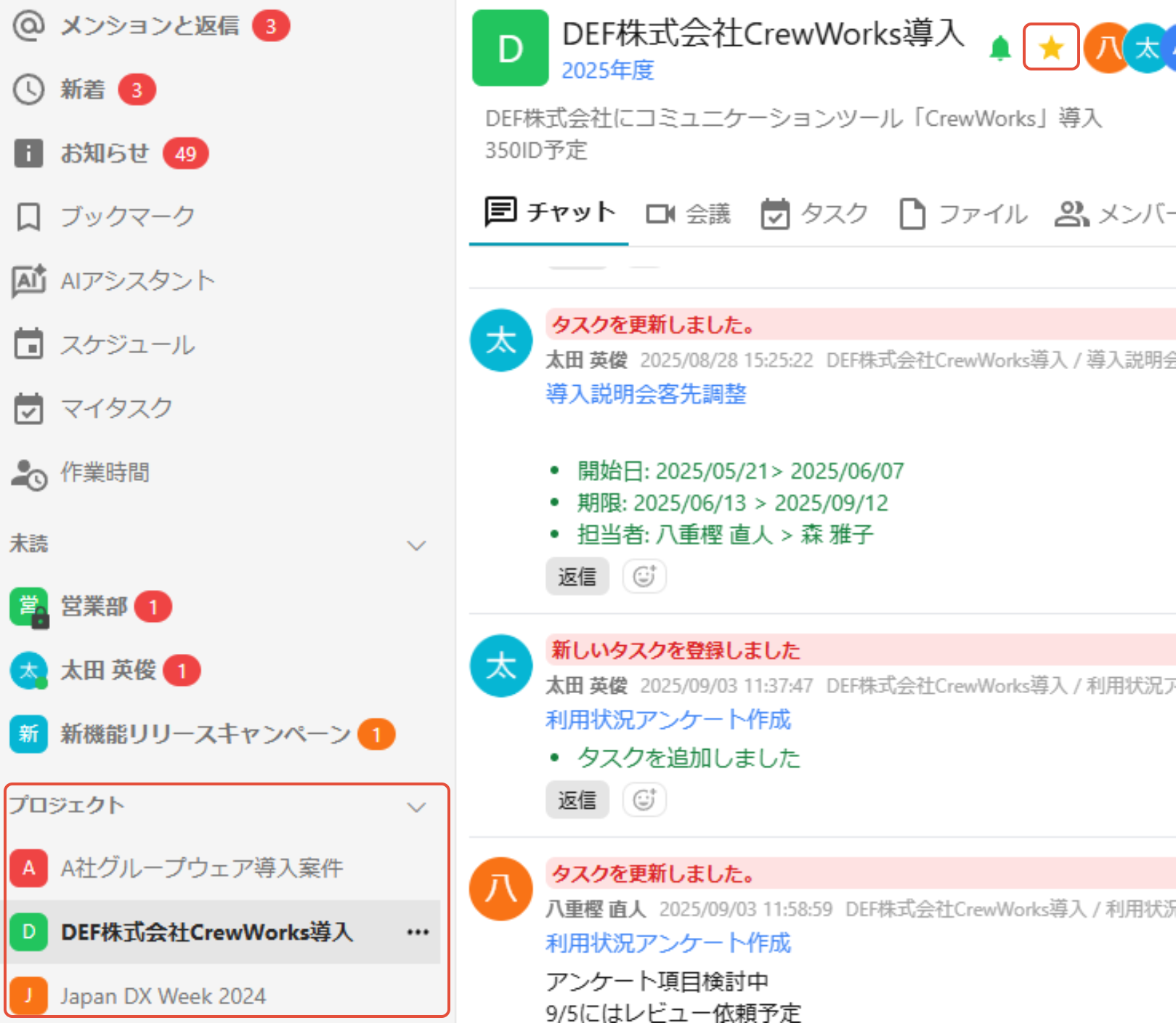The height and width of the screenshot is (1023, 1176).
Task: Click the 新着 3 unread badge
Action: pyautogui.click(x=137, y=90)
